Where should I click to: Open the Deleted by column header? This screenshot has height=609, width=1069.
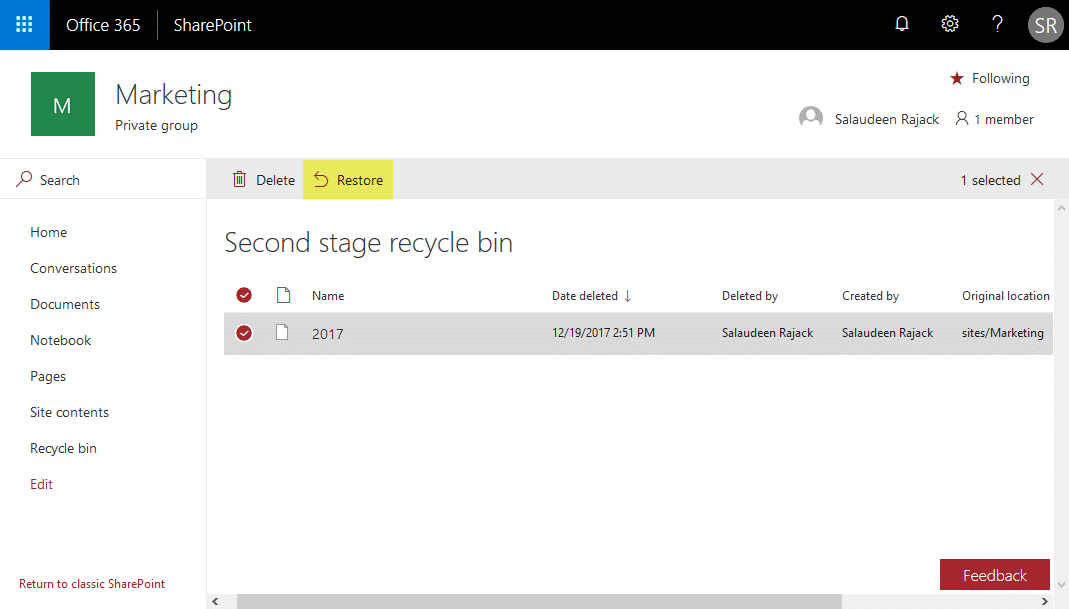749,295
